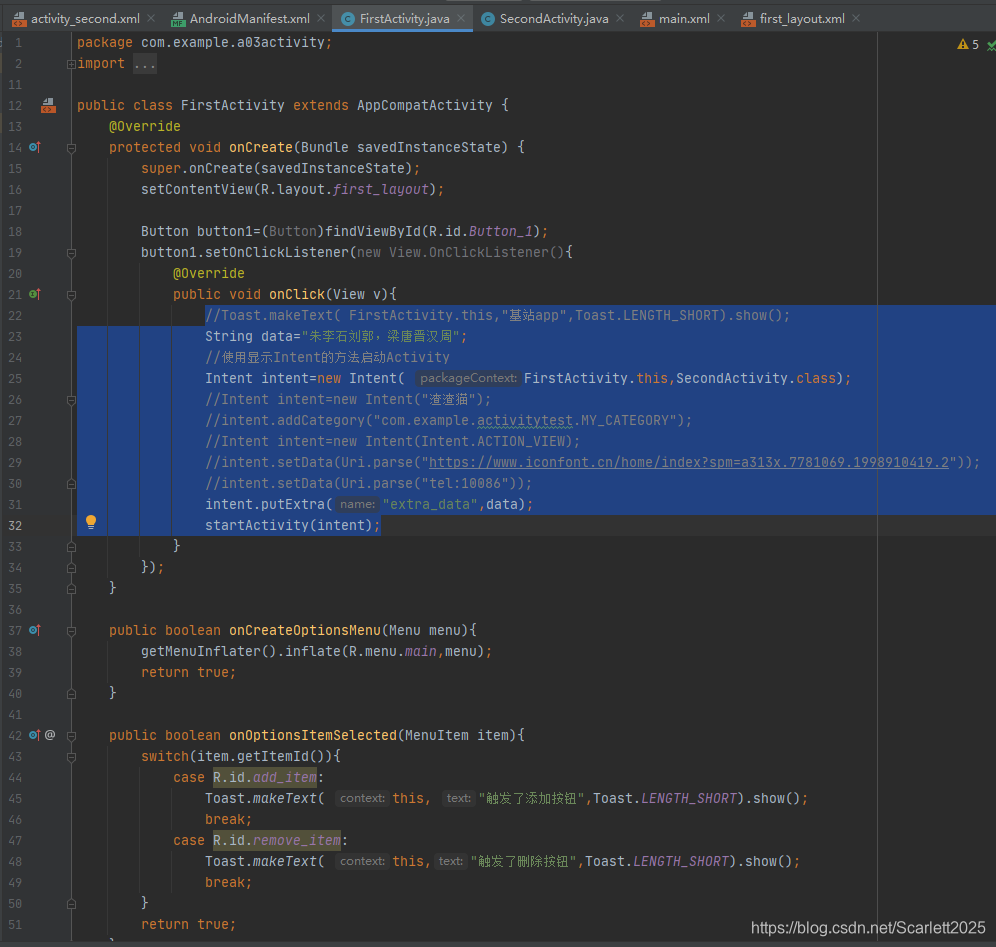Click the FirstActivity class name declaration

[x=232, y=105]
